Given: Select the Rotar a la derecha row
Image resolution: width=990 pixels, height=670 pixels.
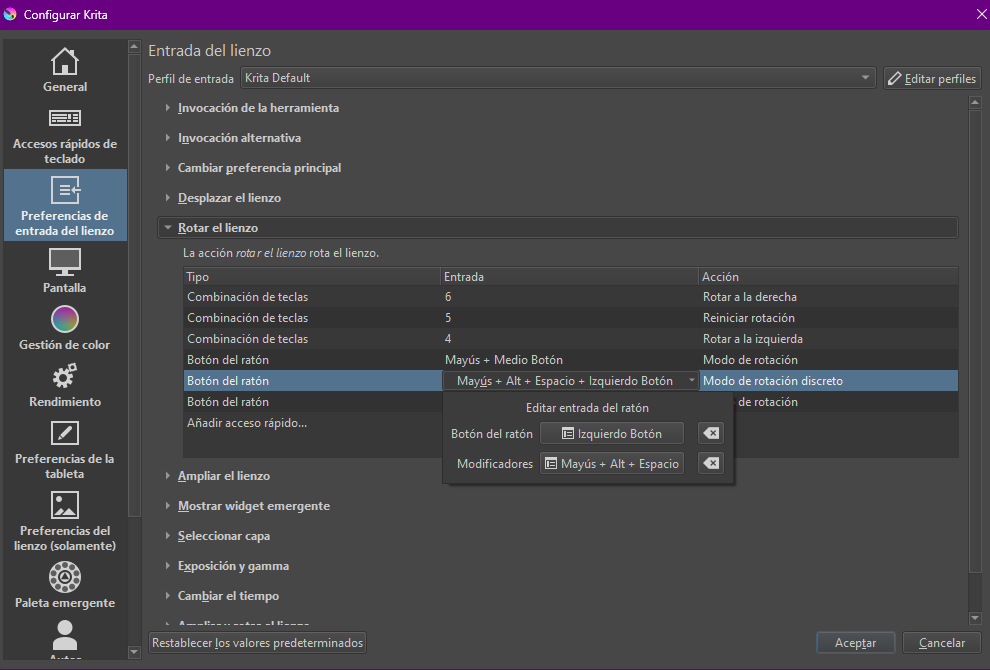Looking at the screenshot, I should [570, 297].
